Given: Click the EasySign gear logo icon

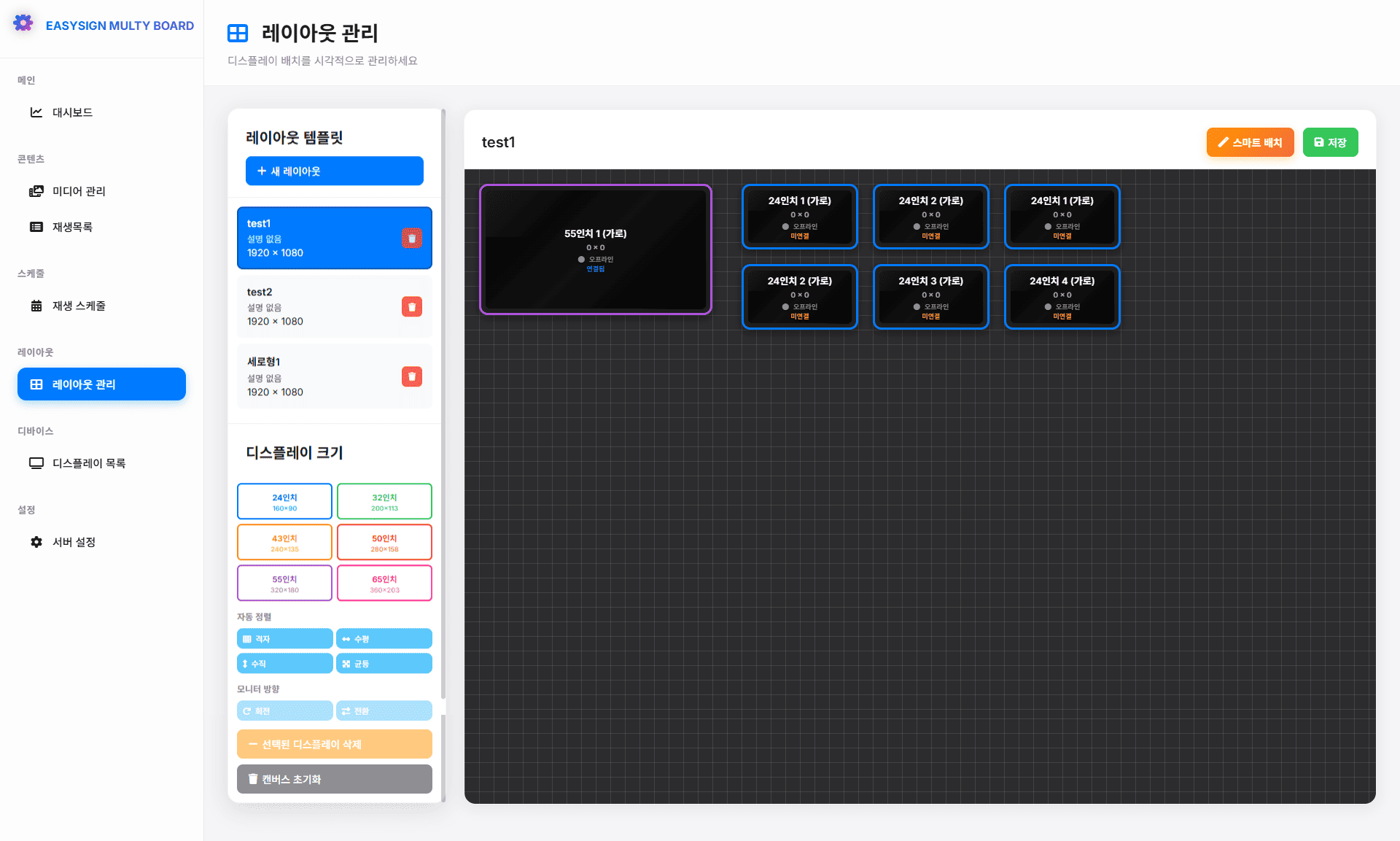Looking at the screenshot, I should tap(23, 23).
